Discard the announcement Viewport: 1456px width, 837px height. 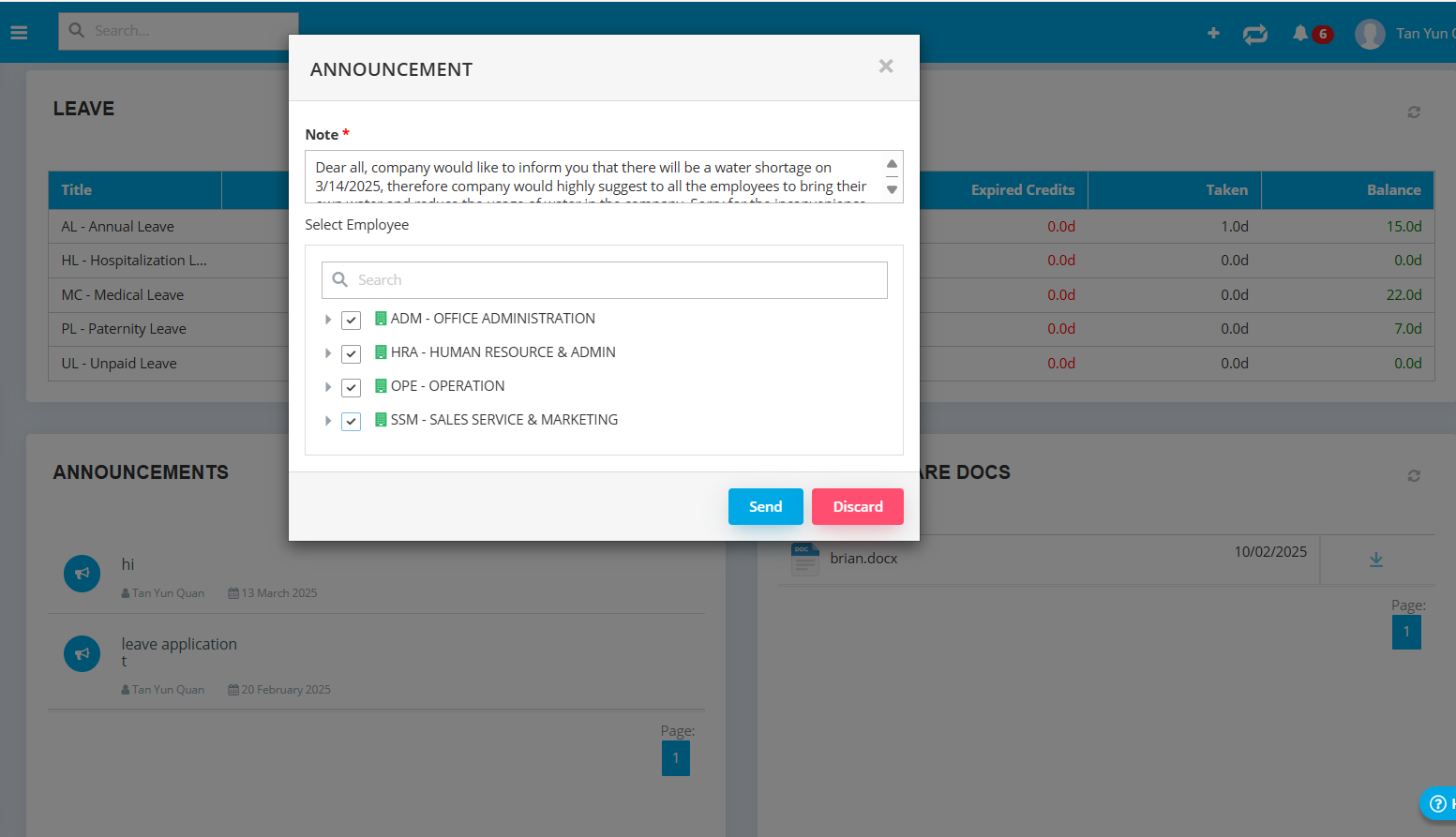tap(858, 506)
